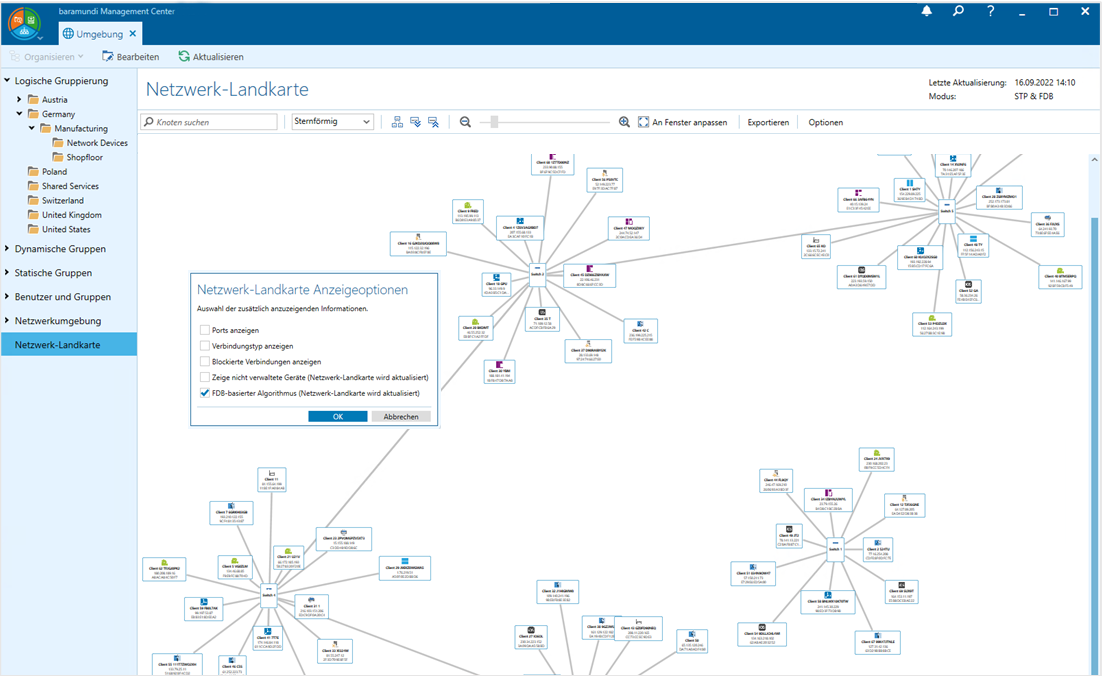The height and width of the screenshot is (676, 1103).
Task: Uncheck FDB-basierter Algorithmus option
Action: (x=205, y=393)
